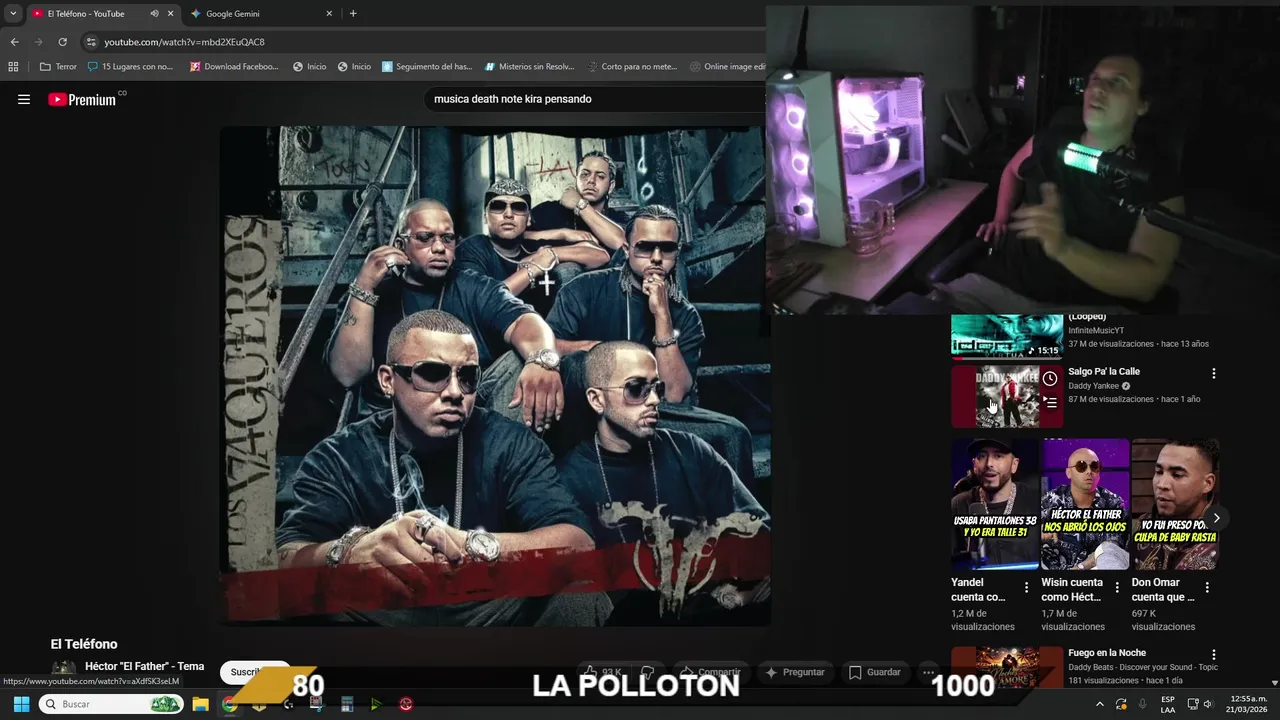Open the Chrome apps grid shortcut
Viewport: 1280px width, 720px height.
13,67
